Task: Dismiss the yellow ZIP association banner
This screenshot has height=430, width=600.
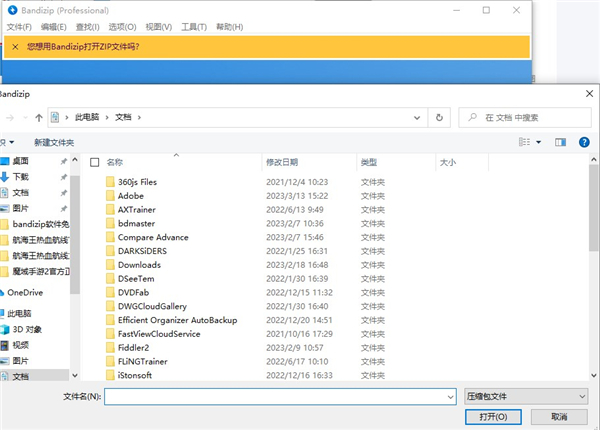Action: click(15, 47)
